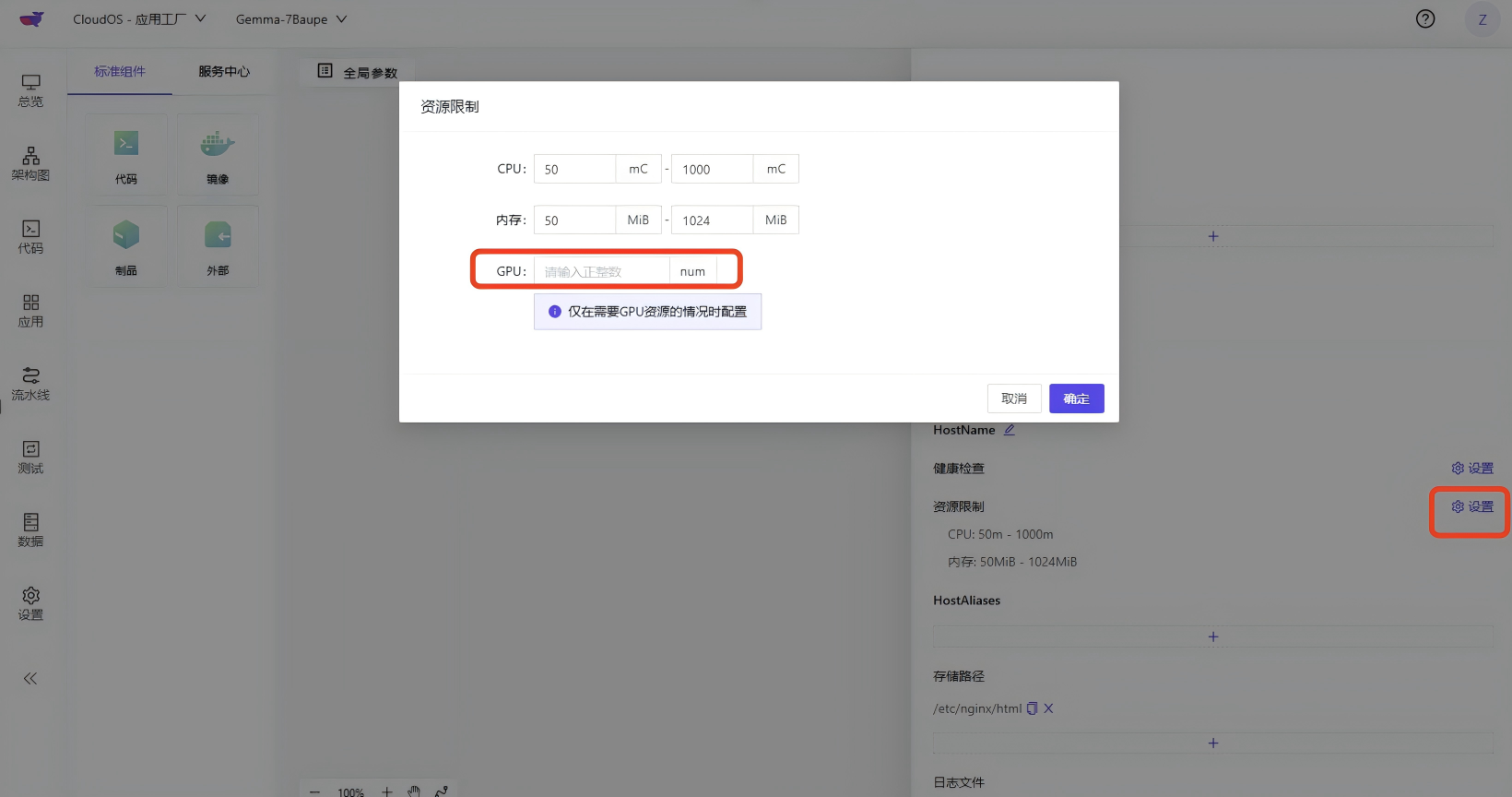Select the 标准组件 tab

(x=120, y=72)
